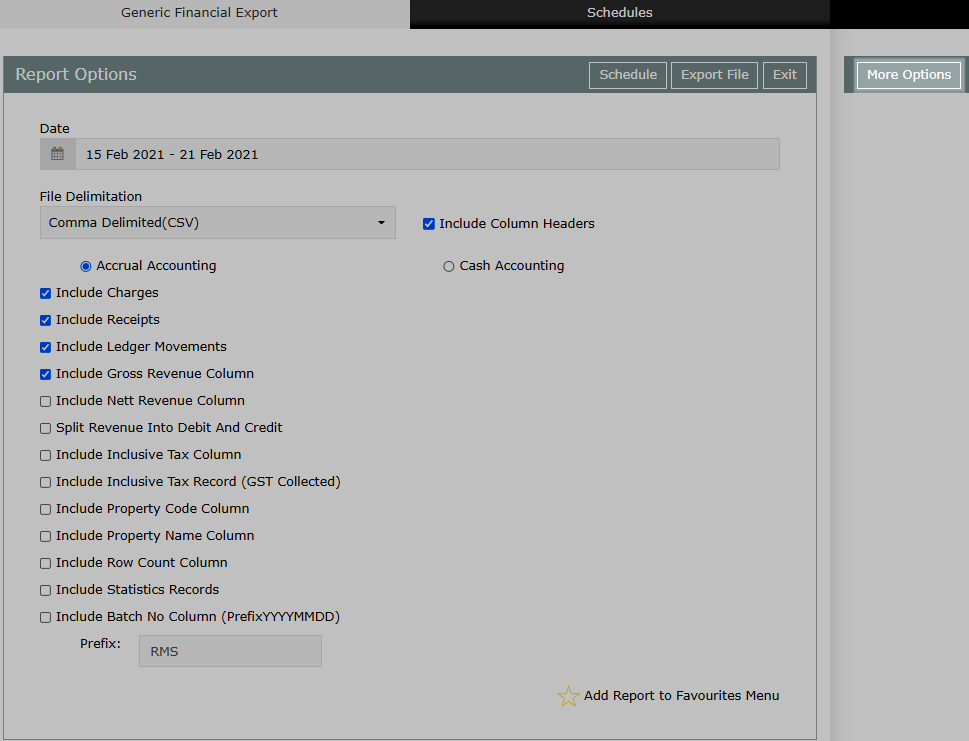Add Report to Favourites Menu link
The image size is (969, 741).
[x=681, y=696]
